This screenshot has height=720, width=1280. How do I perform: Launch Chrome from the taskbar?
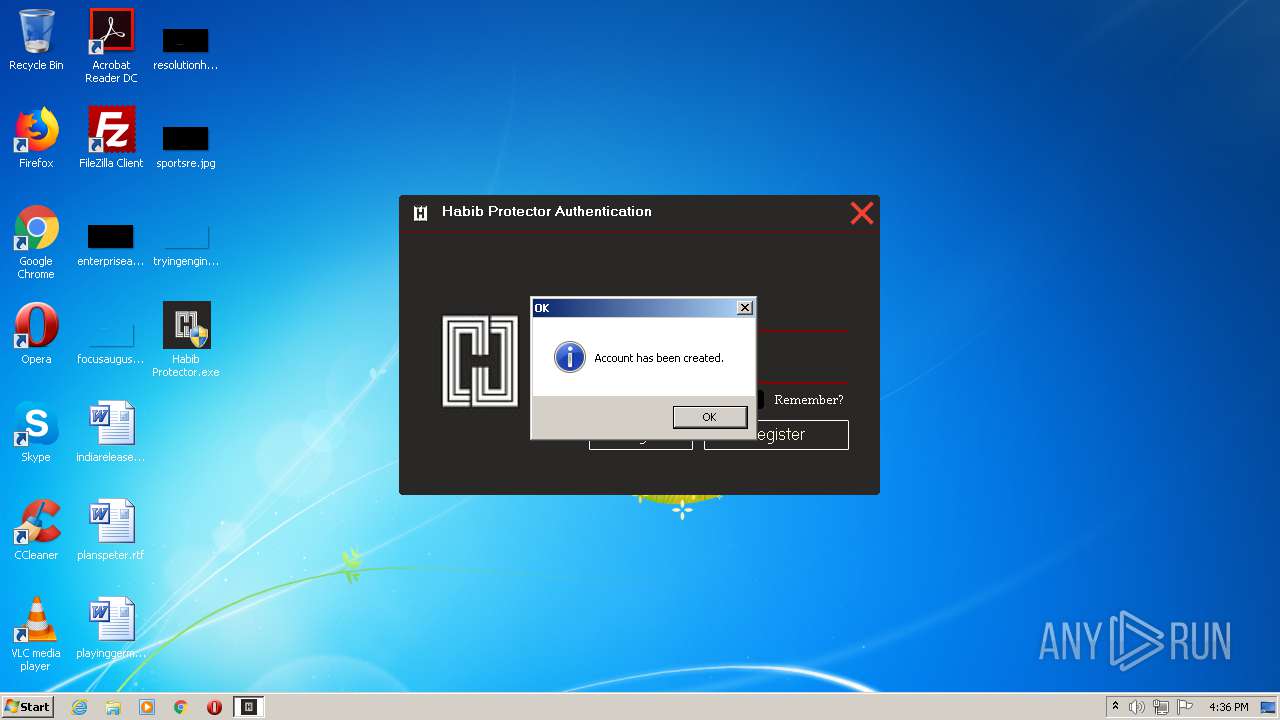[x=181, y=707]
